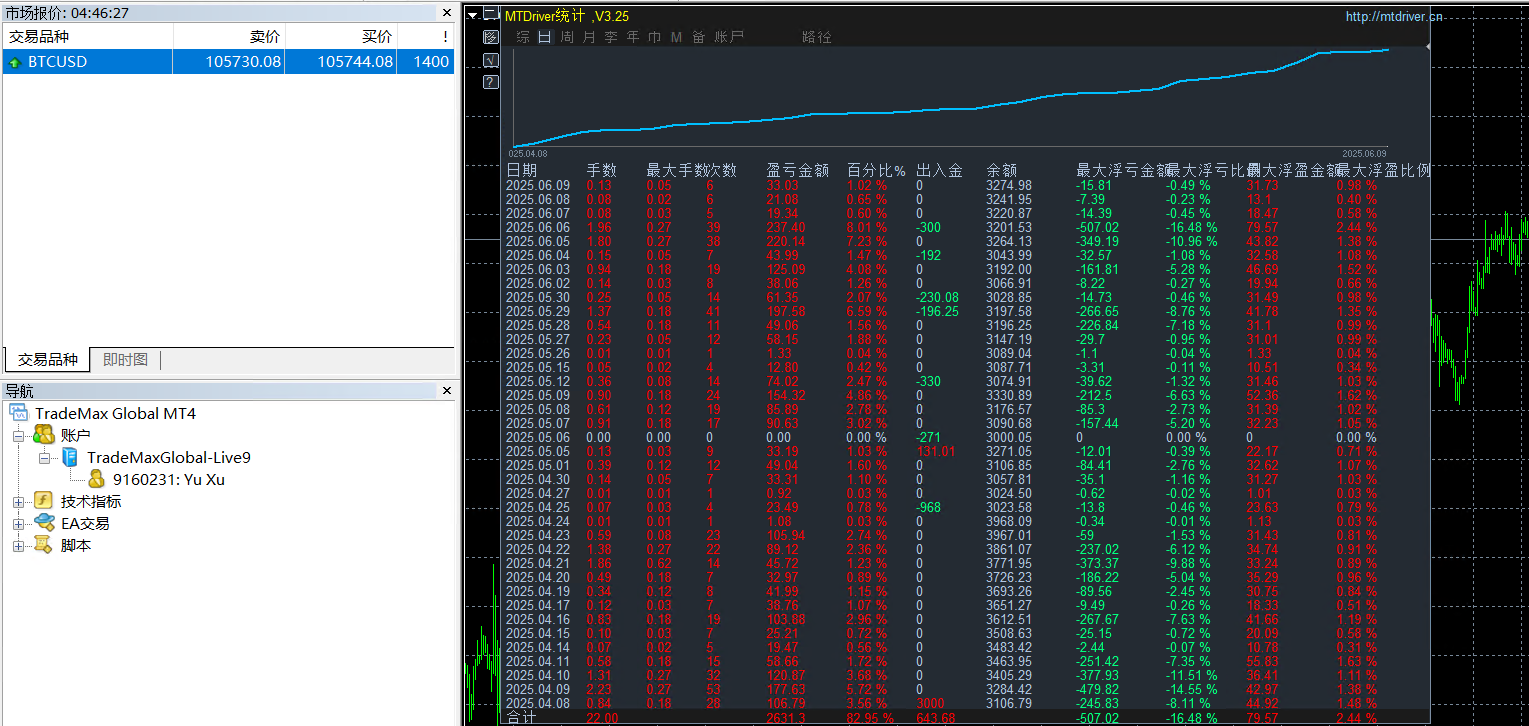Screen dimensions: 1529x726
Task: Switch to the 即时图 tick chart tab
Action: (x=125, y=360)
